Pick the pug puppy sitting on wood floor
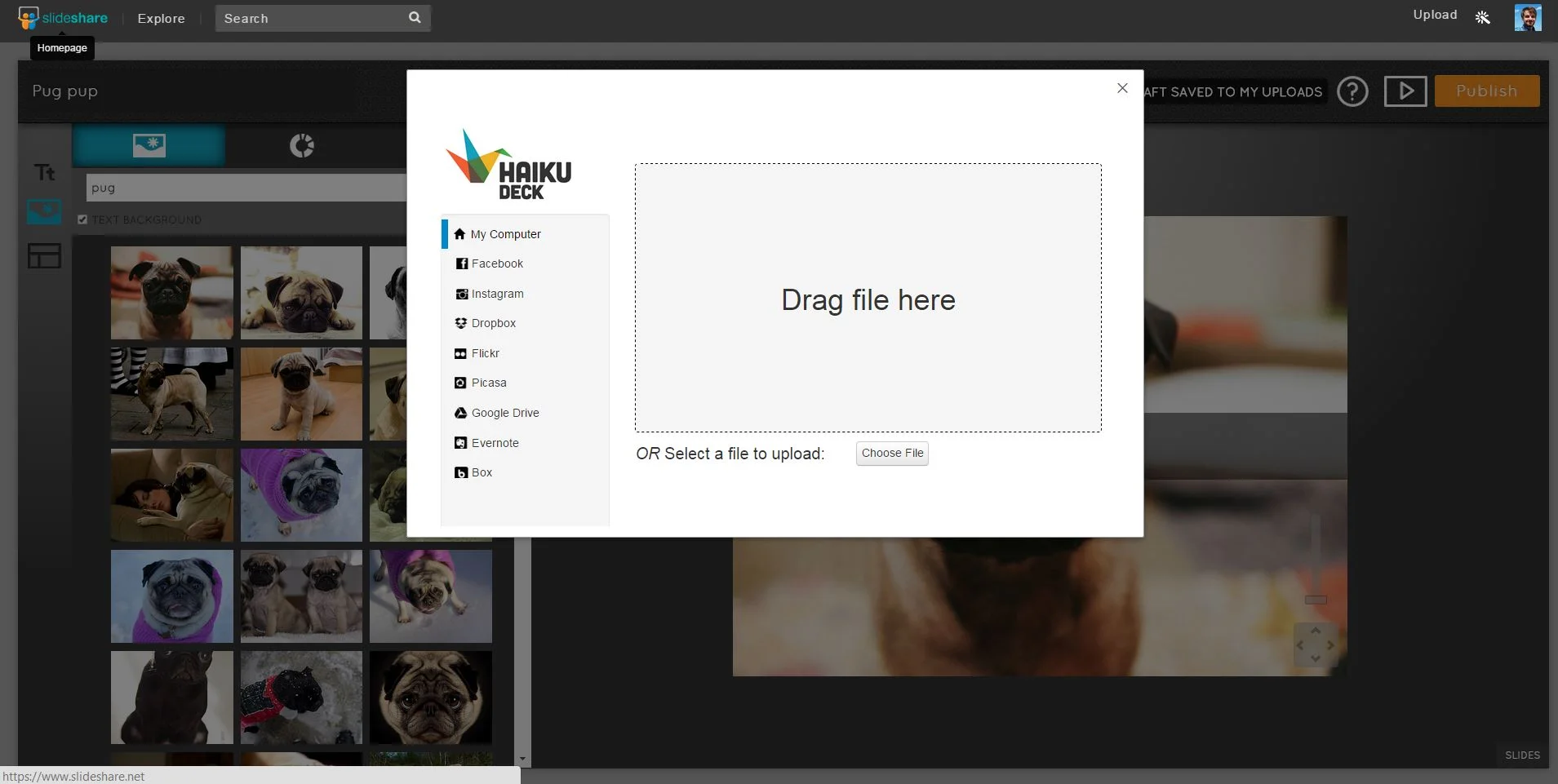Screen dimensions: 1558x784 pyautogui.click(x=301, y=394)
